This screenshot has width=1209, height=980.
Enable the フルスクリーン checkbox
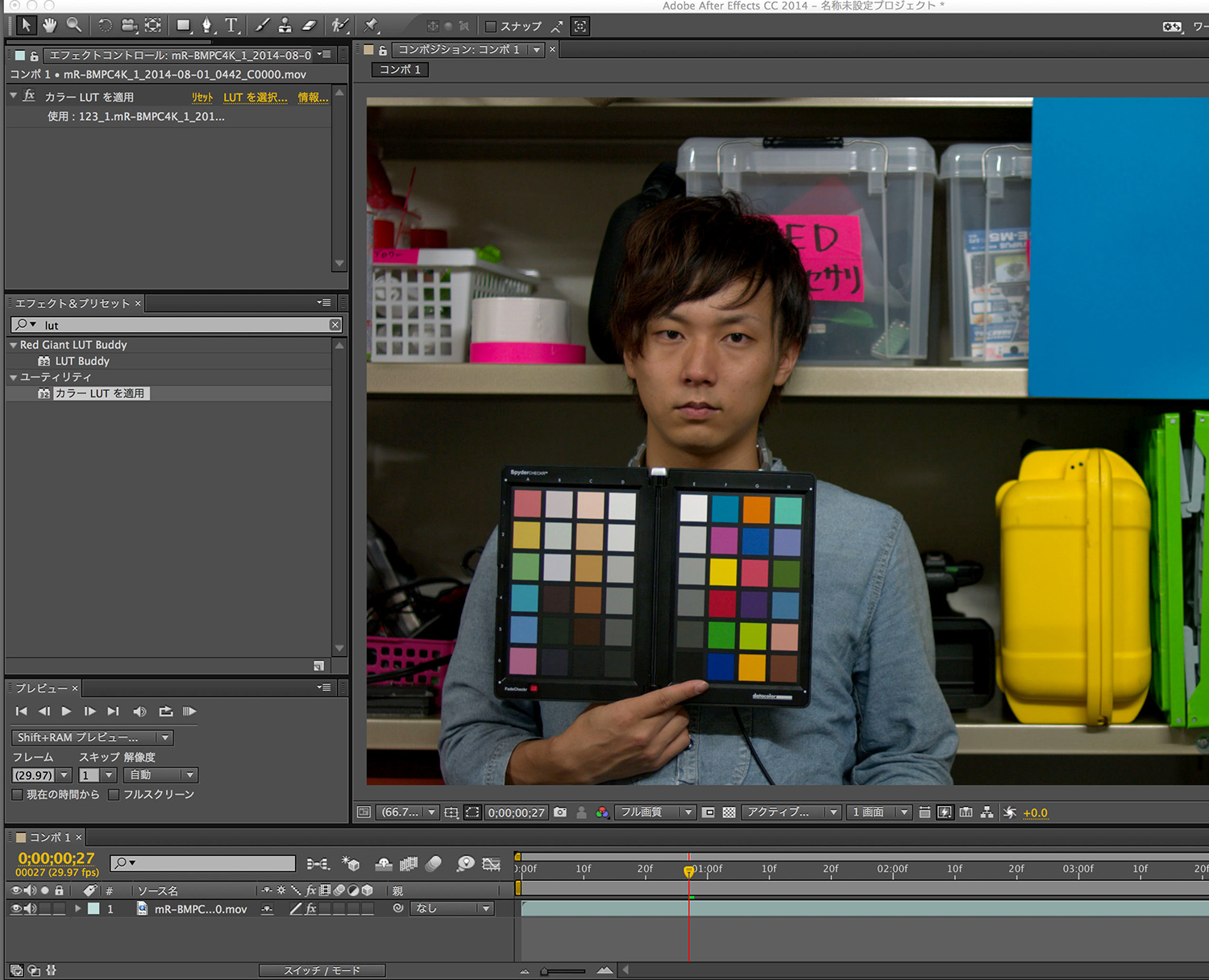pyautogui.click(x=114, y=795)
